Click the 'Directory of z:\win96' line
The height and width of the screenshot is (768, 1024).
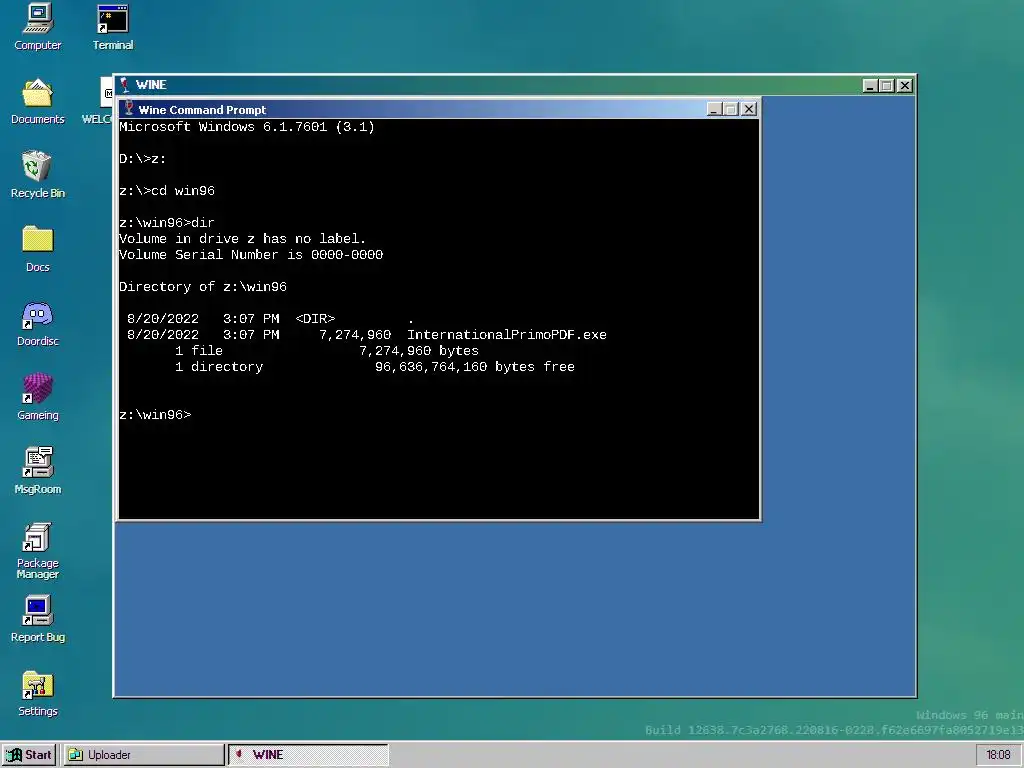click(203, 287)
